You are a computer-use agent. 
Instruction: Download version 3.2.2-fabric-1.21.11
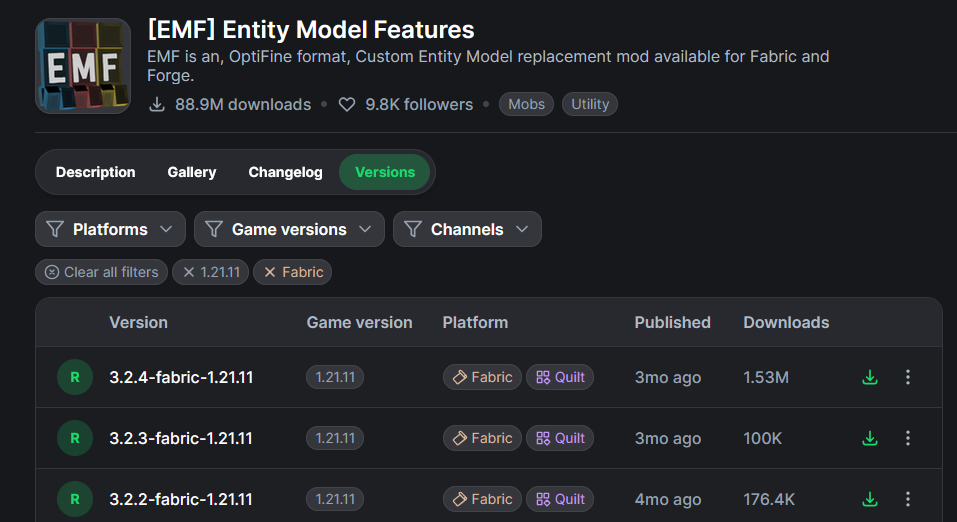(x=870, y=499)
